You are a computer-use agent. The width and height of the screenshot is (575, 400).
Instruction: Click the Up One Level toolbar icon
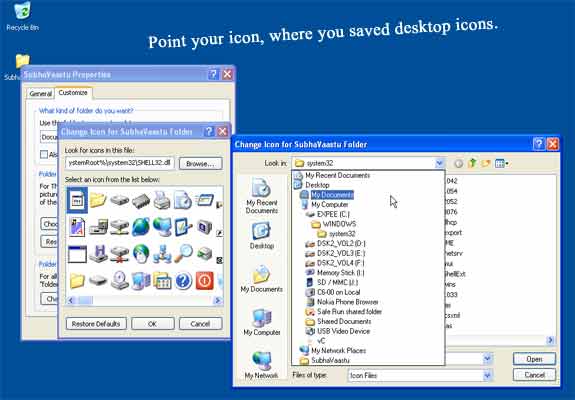472,163
